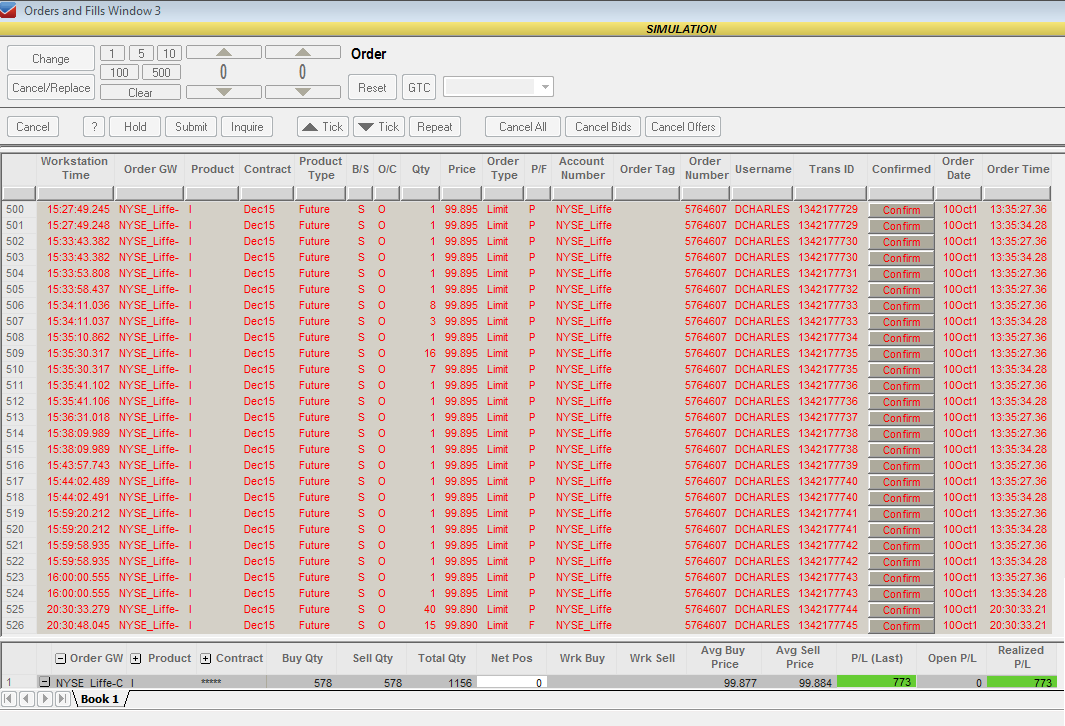
Task: Set quantity preset 500
Action: pyautogui.click(x=162, y=73)
